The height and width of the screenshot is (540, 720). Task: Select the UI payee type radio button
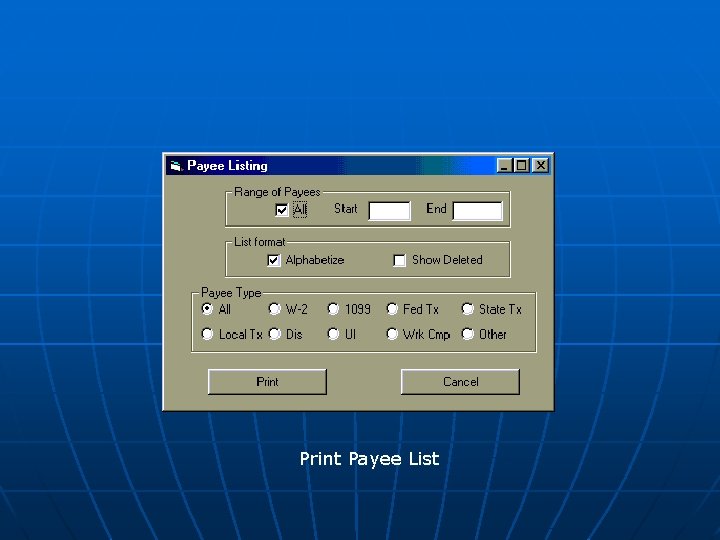coord(333,334)
